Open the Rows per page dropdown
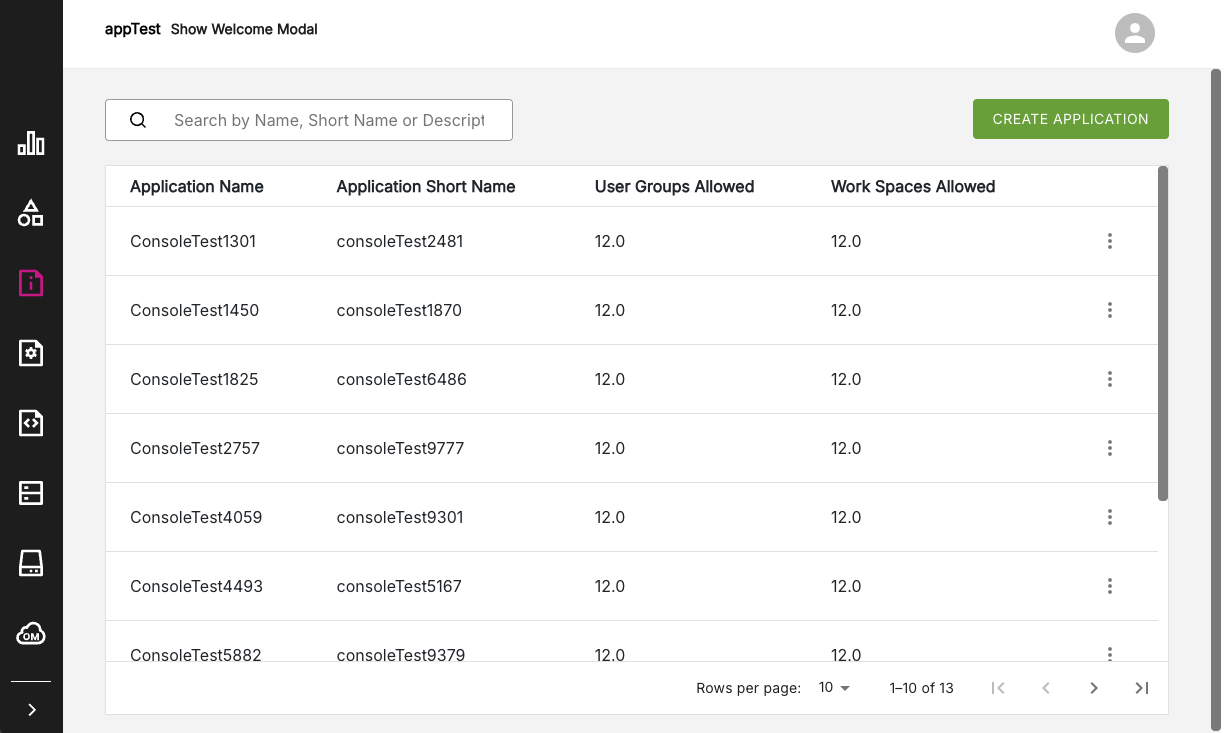This screenshot has width=1227, height=733. coord(834,688)
